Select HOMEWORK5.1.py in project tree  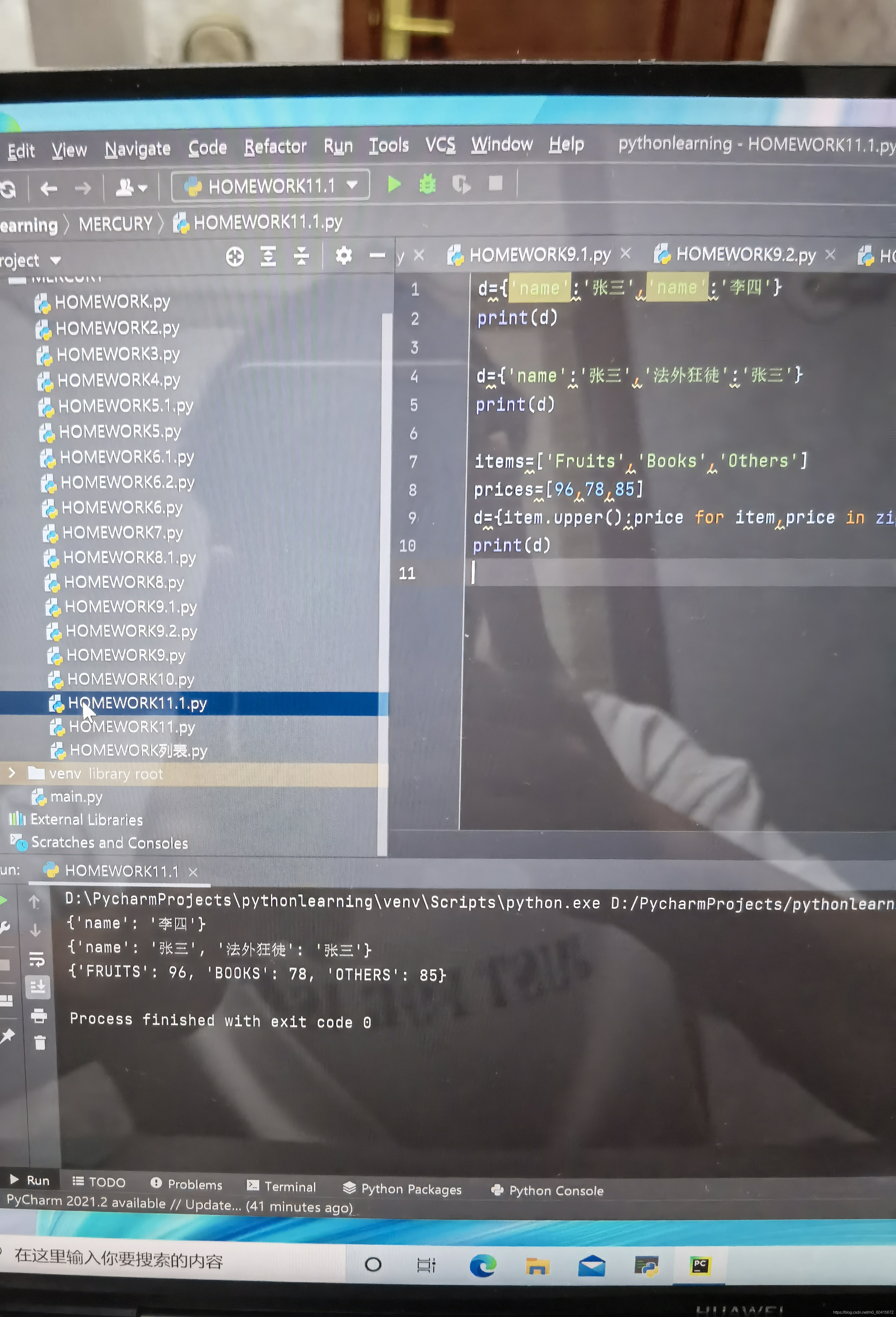click(116, 406)
